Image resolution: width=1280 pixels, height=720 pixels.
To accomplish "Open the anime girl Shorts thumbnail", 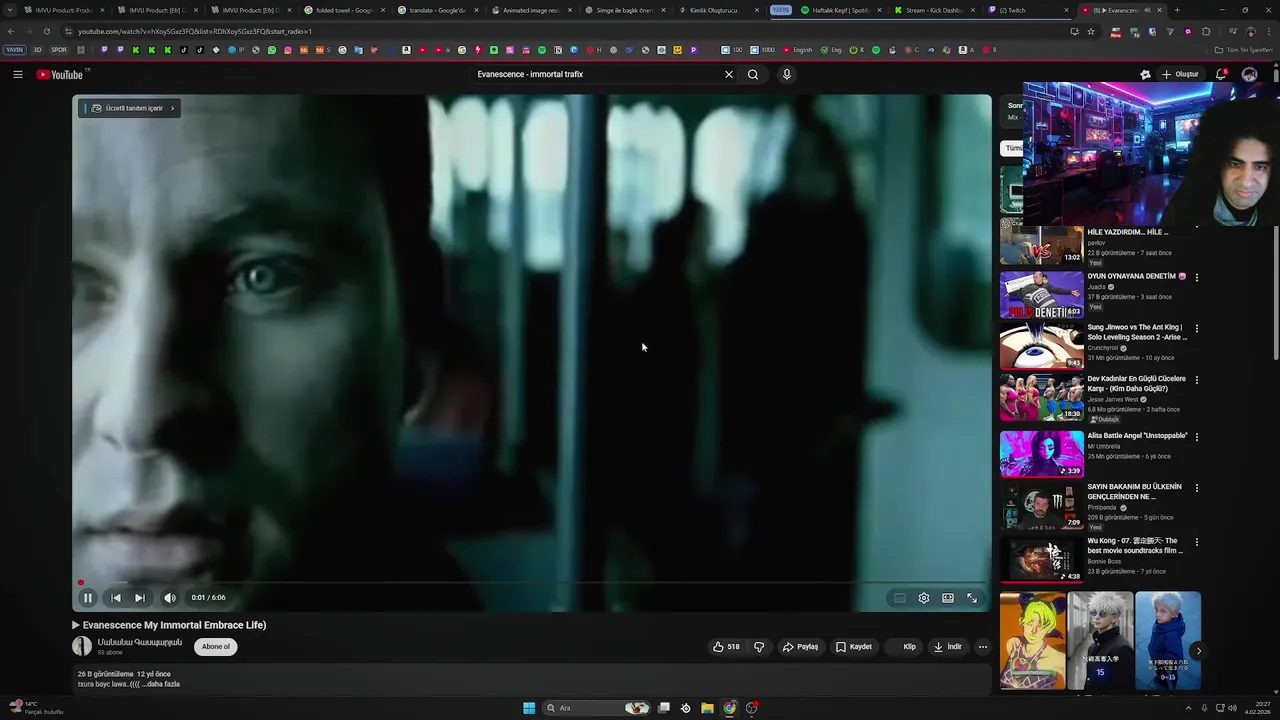I will point(1033,641).
